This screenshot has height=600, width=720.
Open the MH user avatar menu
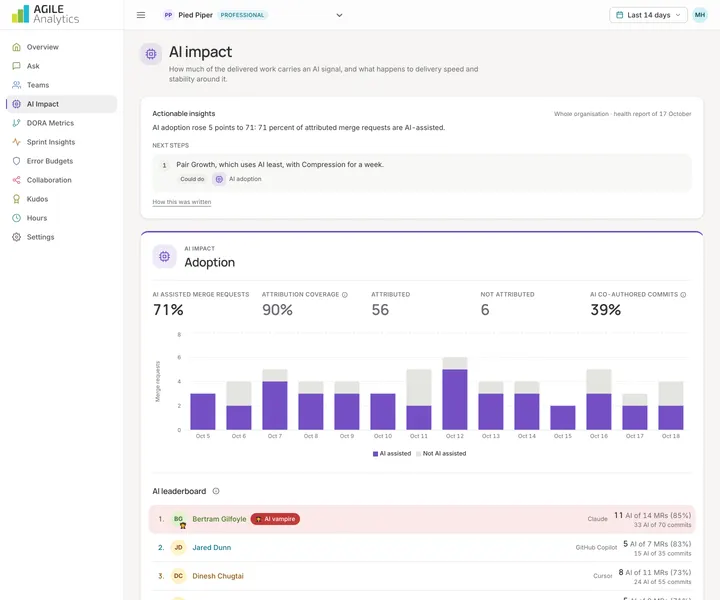[700, 15]
